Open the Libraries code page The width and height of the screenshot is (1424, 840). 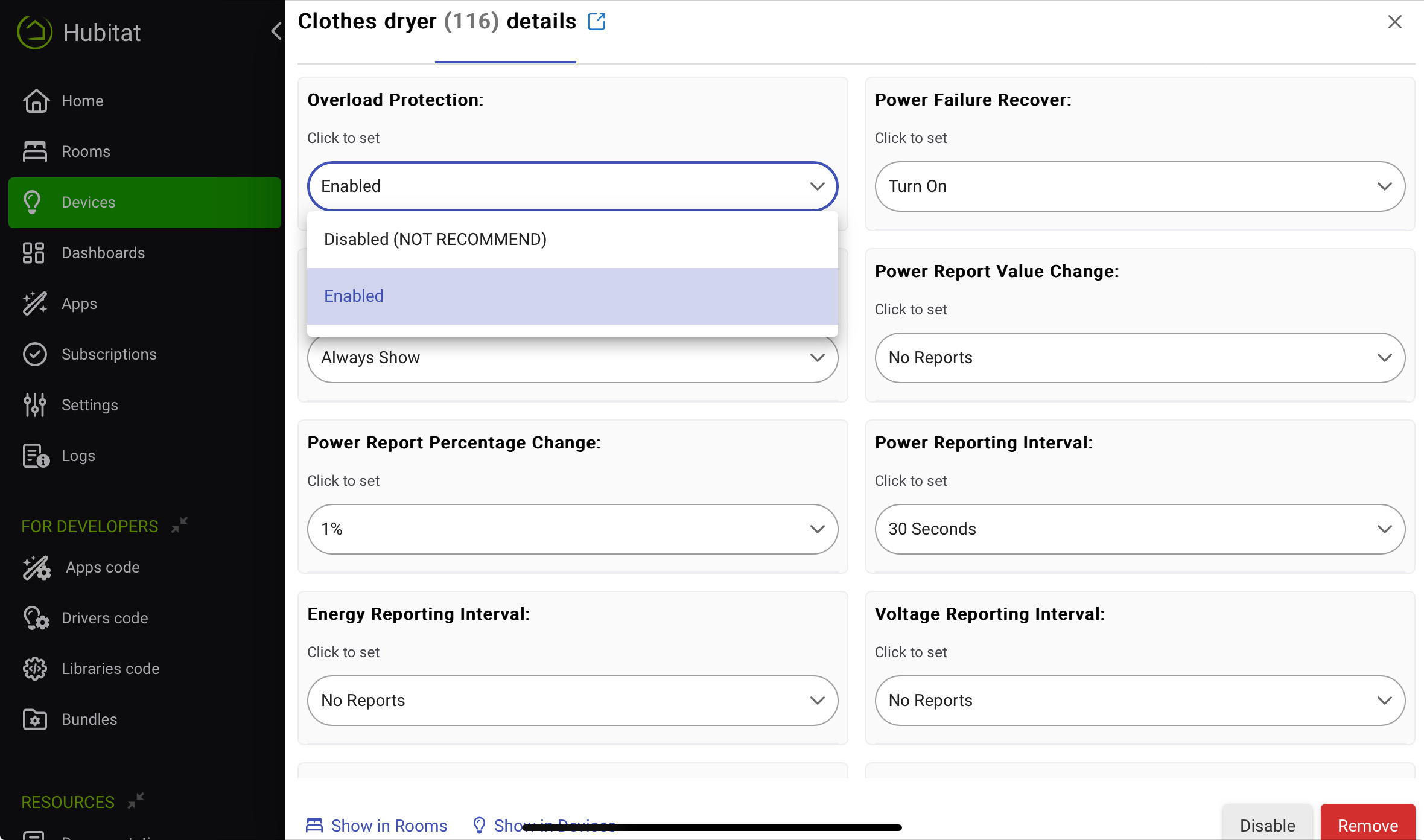point(110,669)
